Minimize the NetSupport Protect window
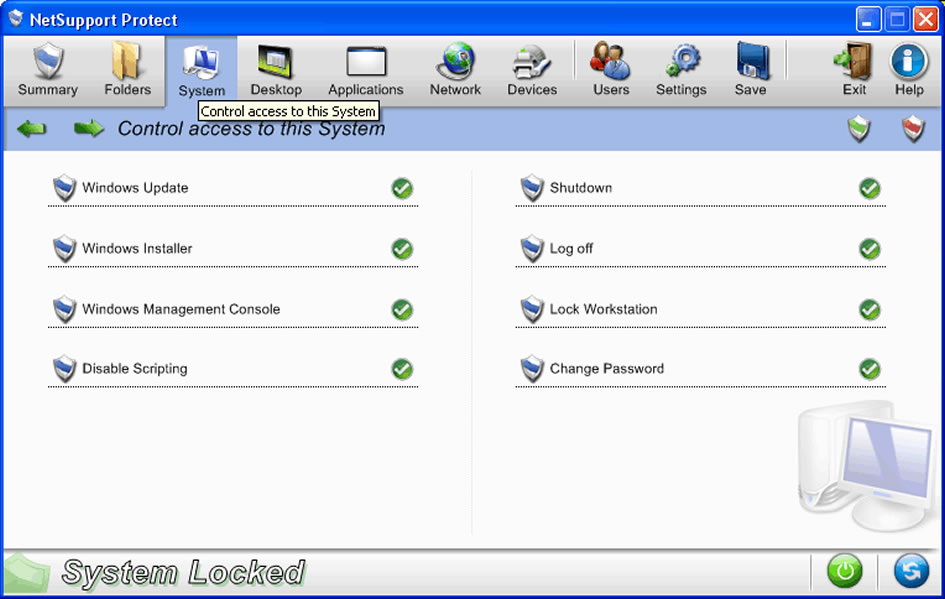945x599 pixels. point(868,20)
